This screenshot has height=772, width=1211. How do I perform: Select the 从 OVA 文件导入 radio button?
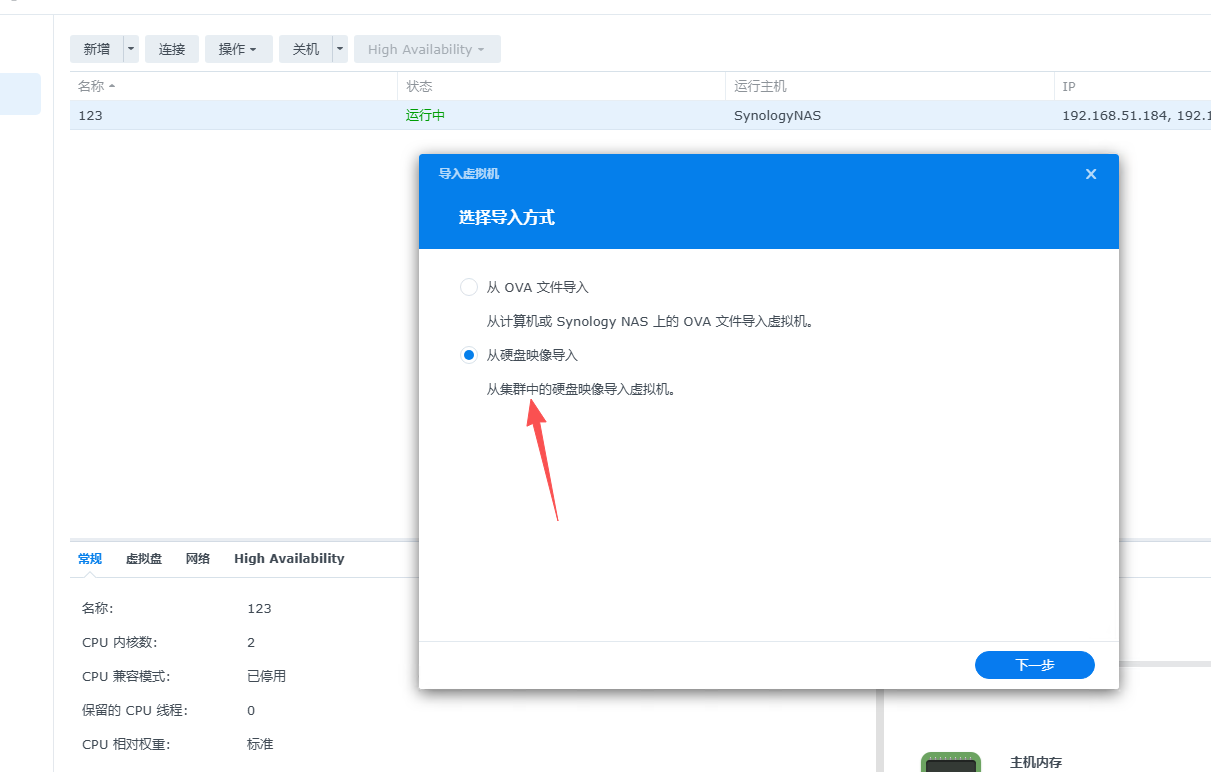[x=469, y=287]
